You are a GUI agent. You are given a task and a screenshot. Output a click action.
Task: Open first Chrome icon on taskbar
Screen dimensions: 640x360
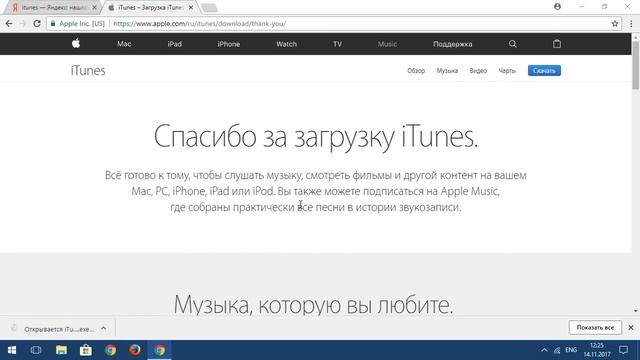click(x=111, y=350)
